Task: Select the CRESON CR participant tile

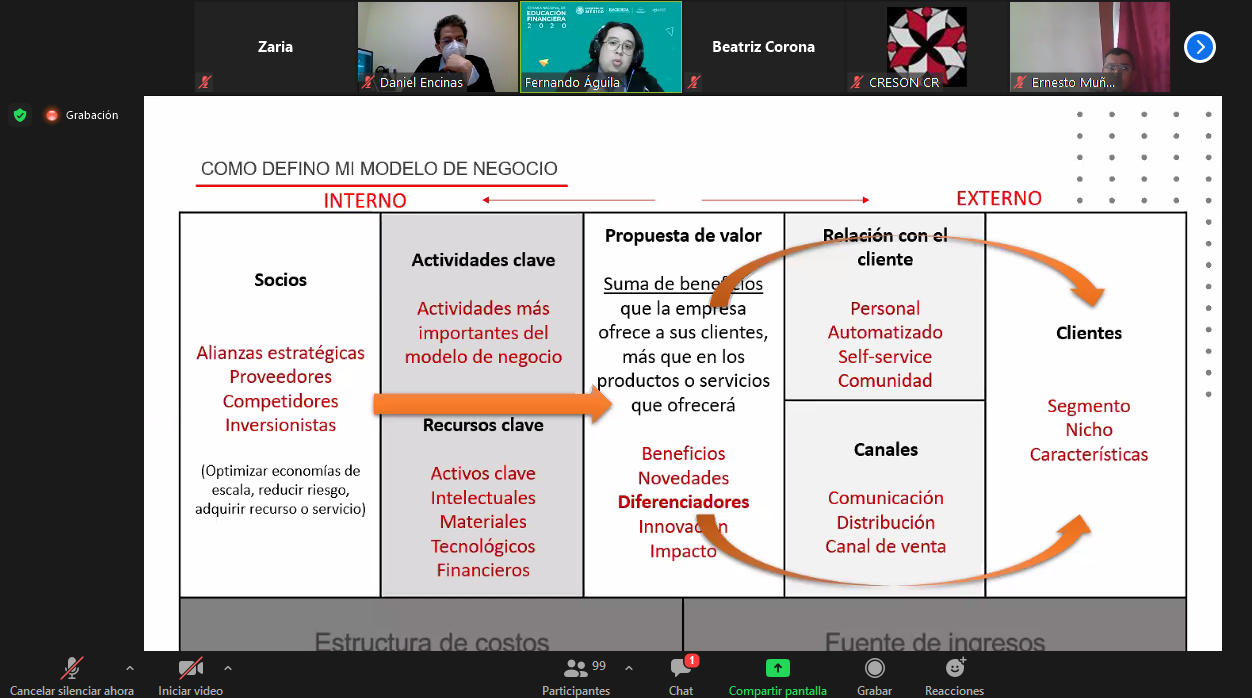Action: click(926, 47)
